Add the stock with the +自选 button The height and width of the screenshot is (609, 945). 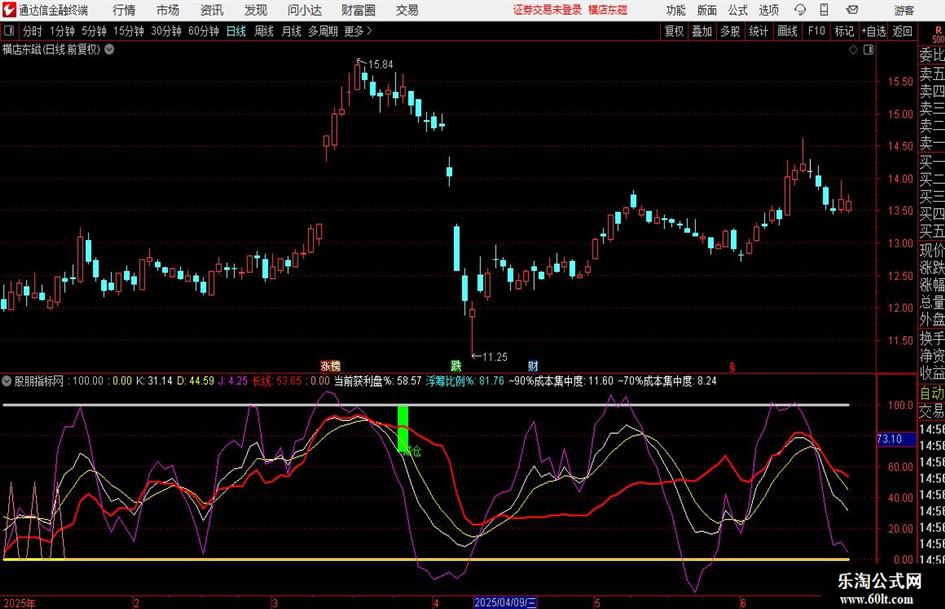point(874,31)
